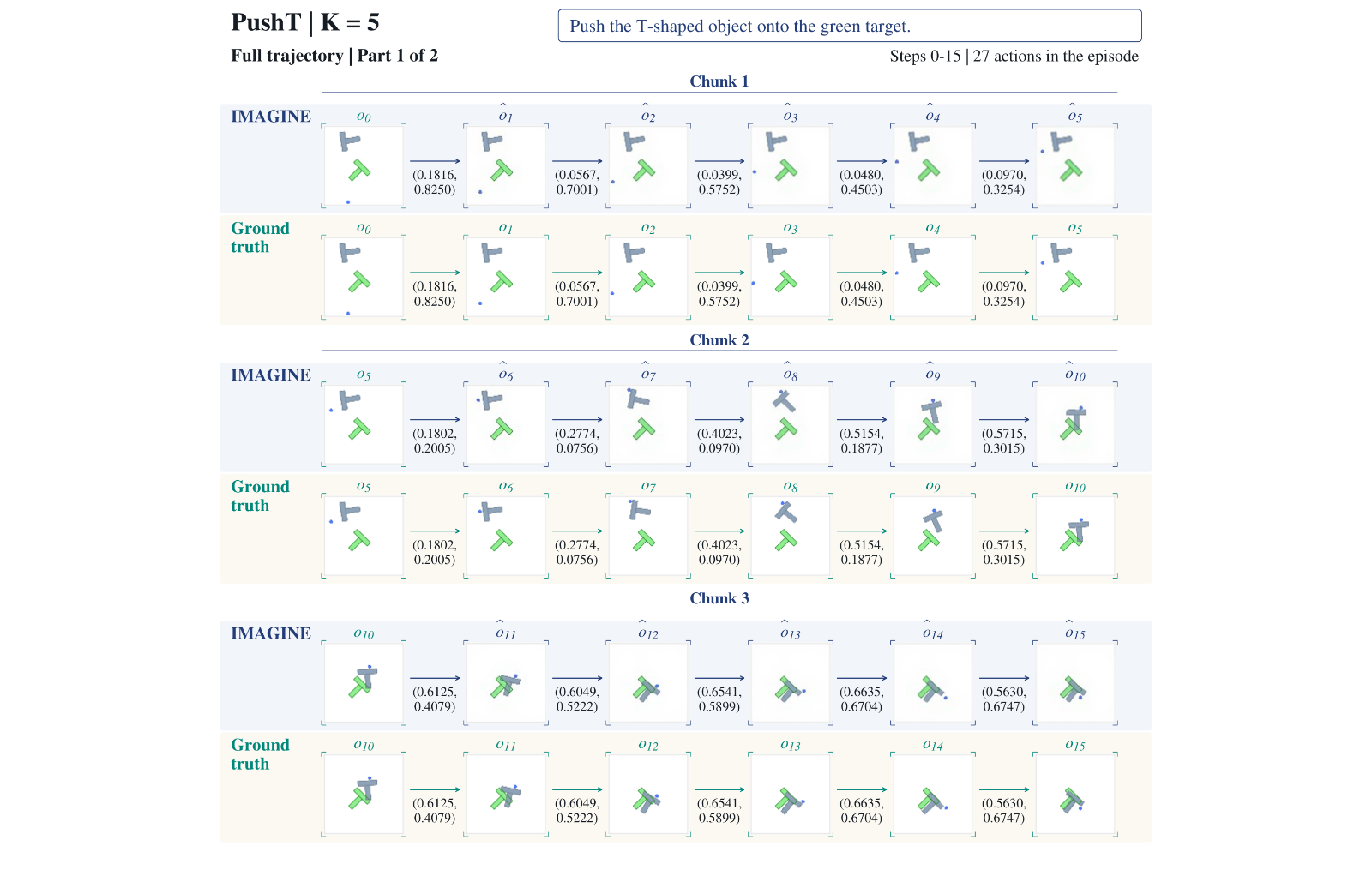This screenshot has width=1372, height=876.
Task: Open the Chunk 1 IMAGINE o0 frame
Action: click(x=364, y=166)
